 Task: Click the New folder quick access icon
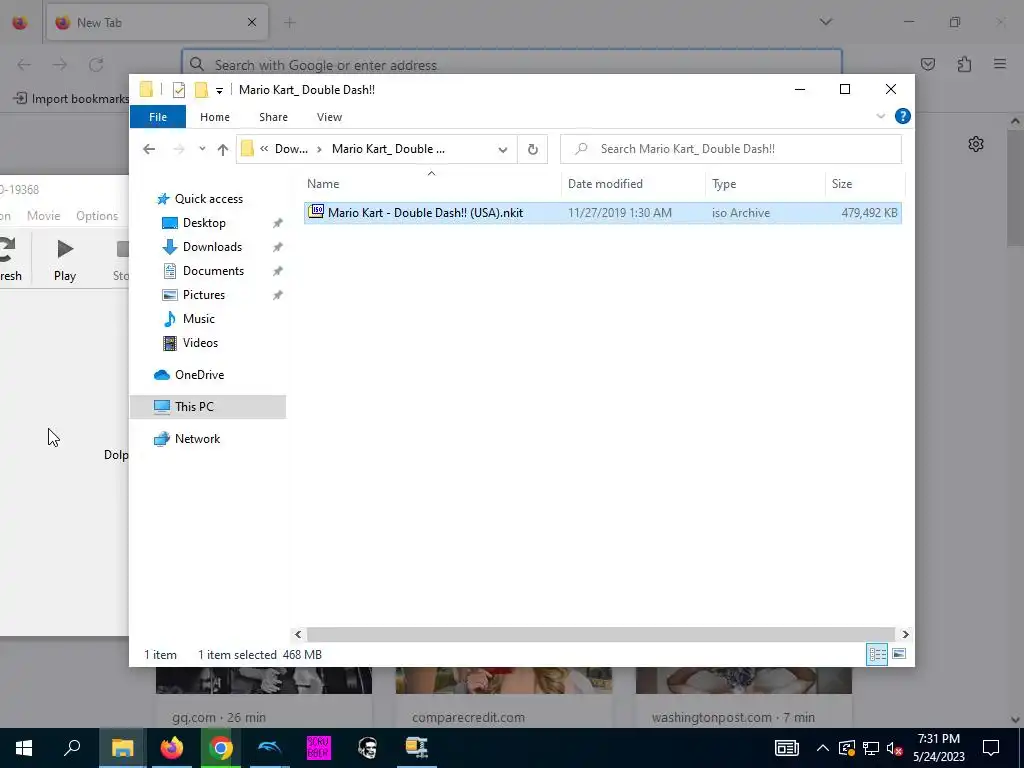(x=202, y=90)
